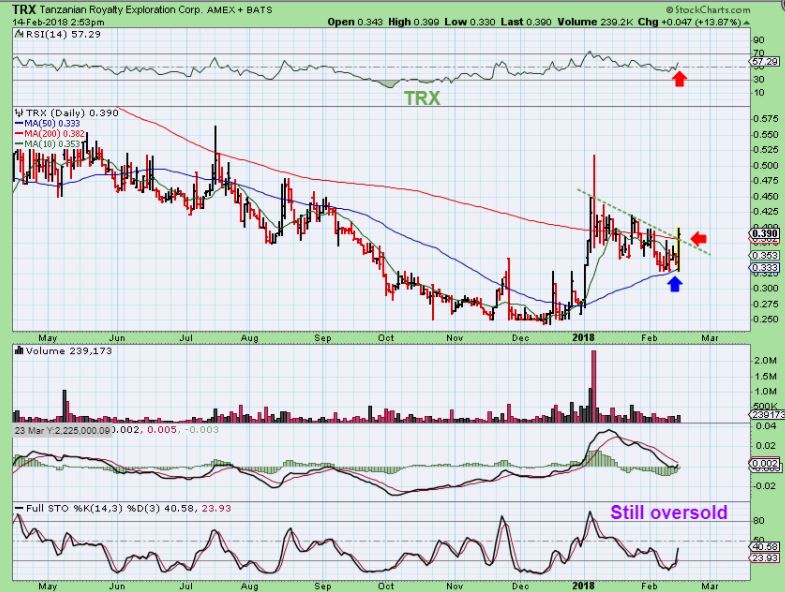Click the bold 2018 label under price panel
785x592 pixels.
pos(583,338)
